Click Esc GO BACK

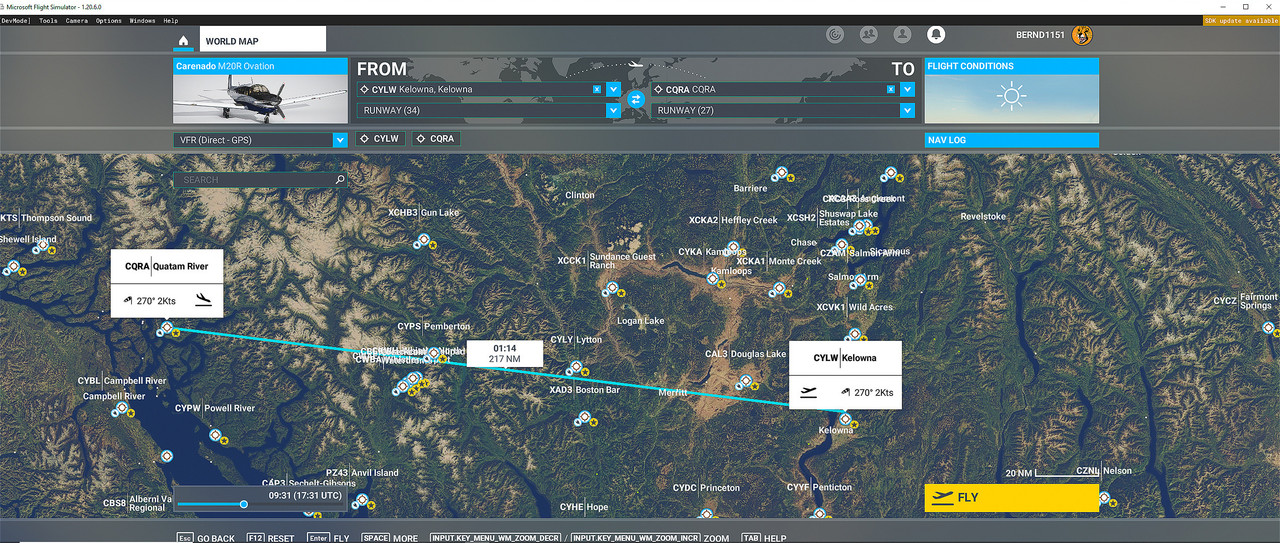pyautogui.click(x=206, y=538)
